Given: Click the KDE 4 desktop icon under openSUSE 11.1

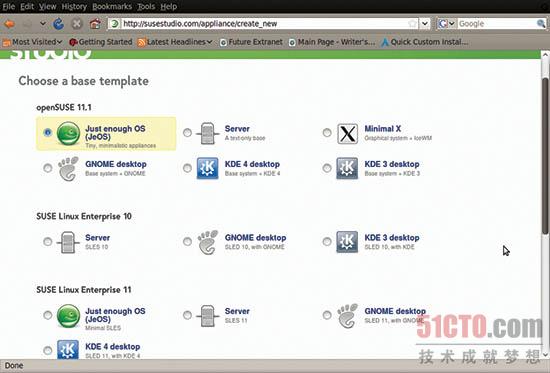Looking at the screenshot, I should pos(207,168).
